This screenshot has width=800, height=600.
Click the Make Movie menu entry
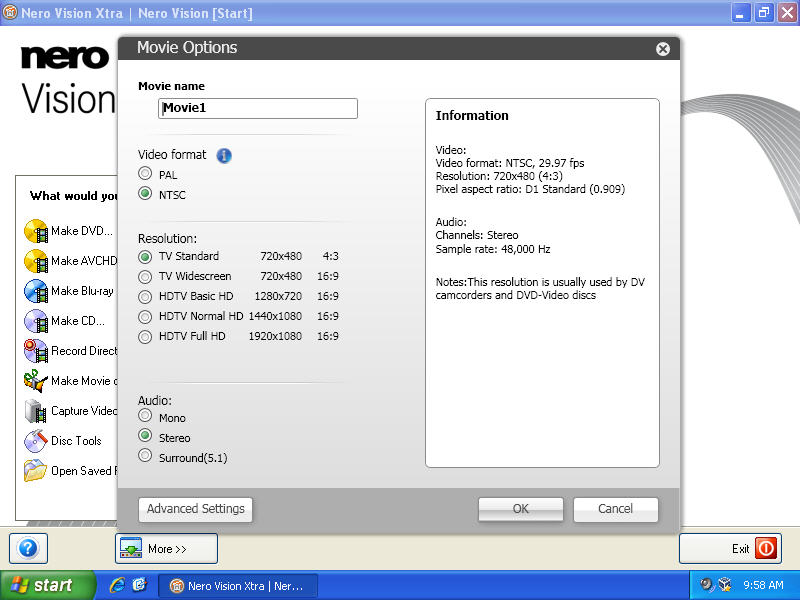84,381
